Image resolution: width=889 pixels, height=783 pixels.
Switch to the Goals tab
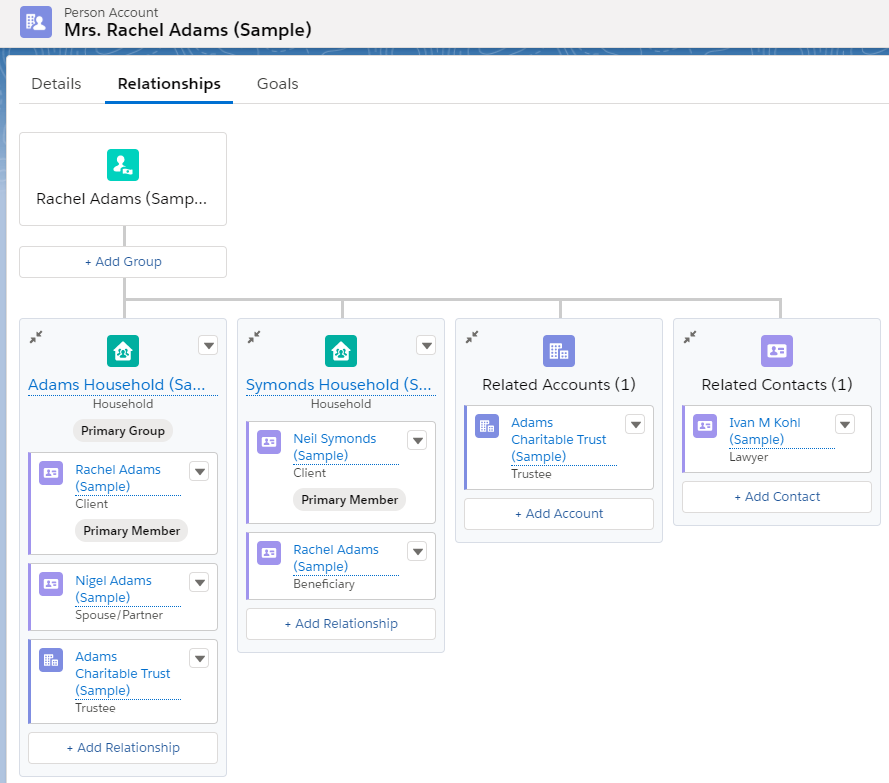(277, 84)
